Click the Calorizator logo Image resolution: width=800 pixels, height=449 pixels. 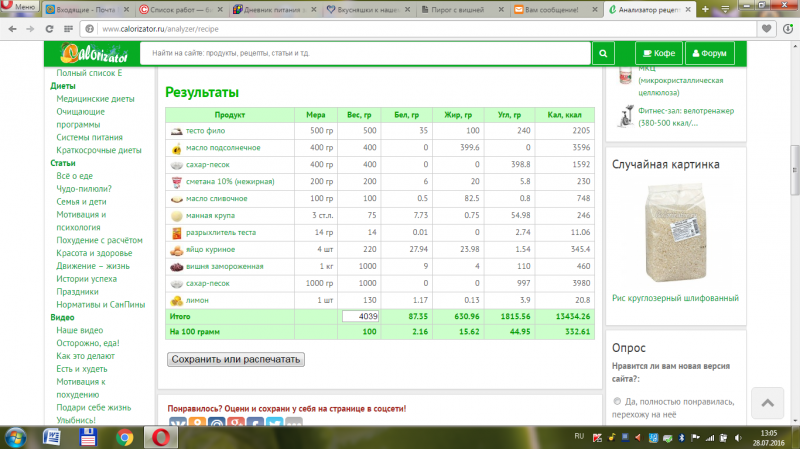(95, 54)
